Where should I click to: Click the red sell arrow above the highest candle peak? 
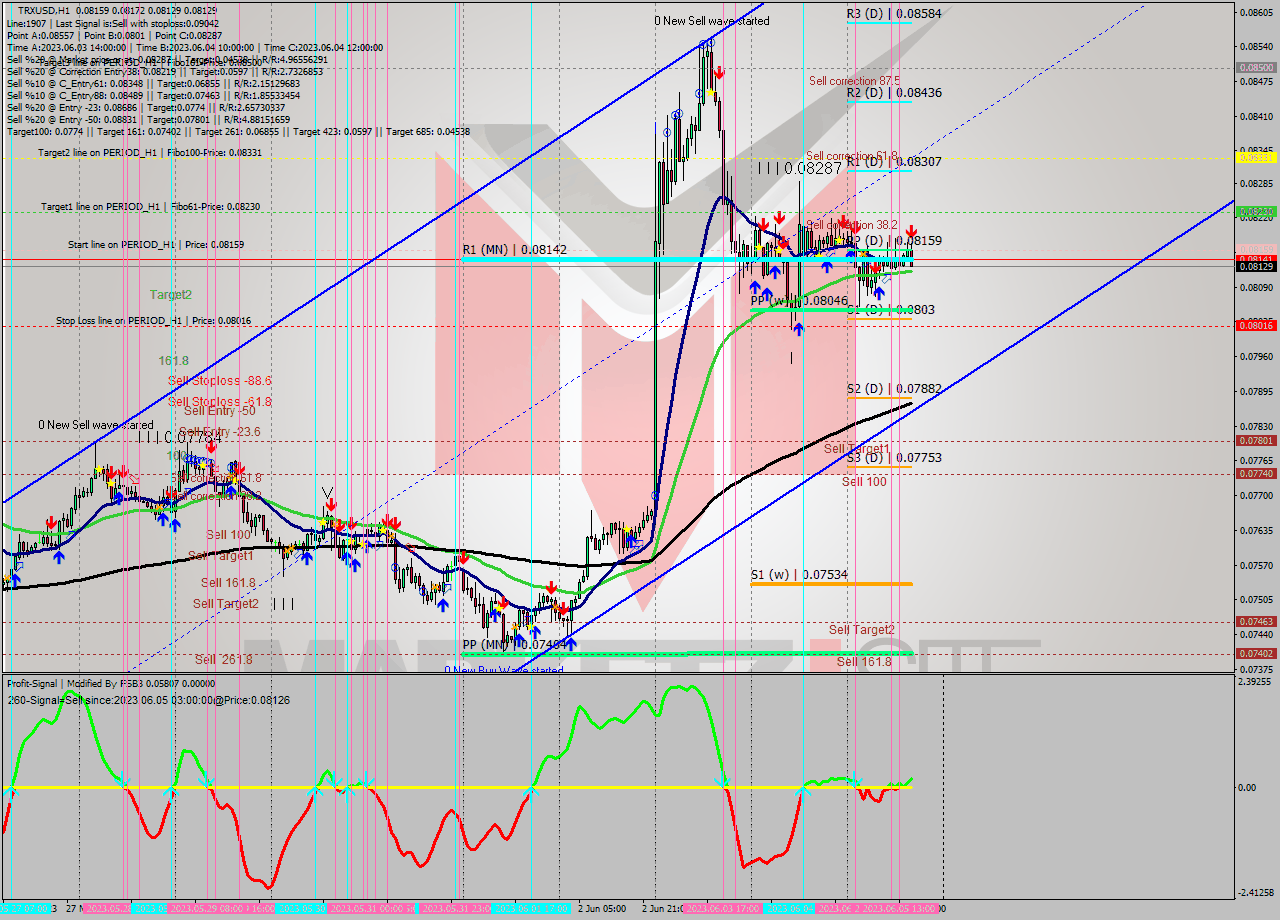(720, 71)
